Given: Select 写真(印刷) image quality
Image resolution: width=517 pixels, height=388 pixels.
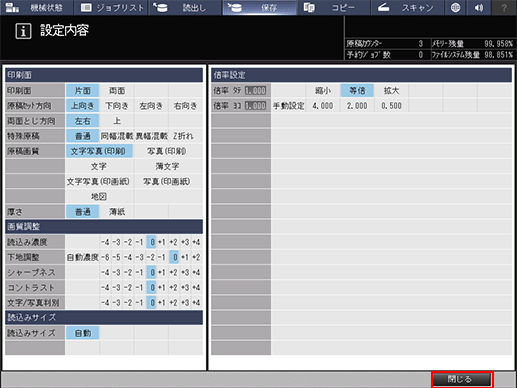Looking at the screenshot, I should click(x=168, y=151).
